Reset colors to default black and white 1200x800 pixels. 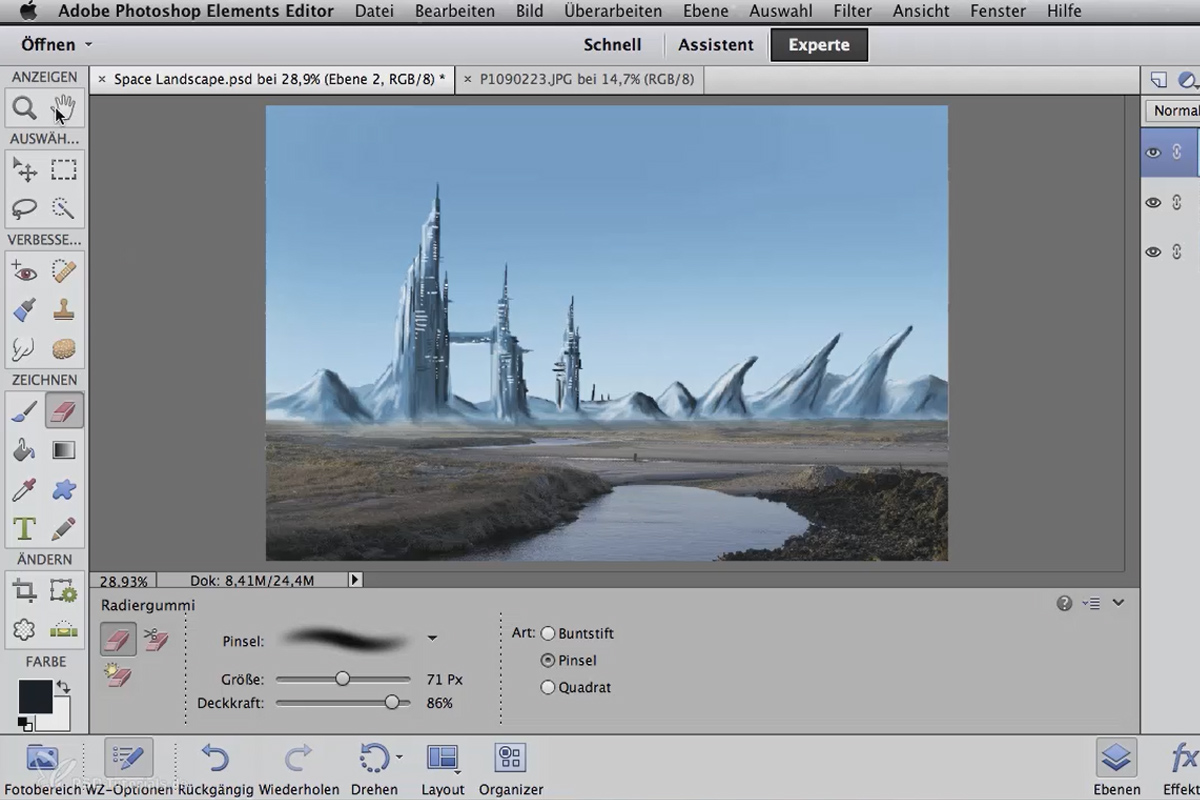[25, 723]
